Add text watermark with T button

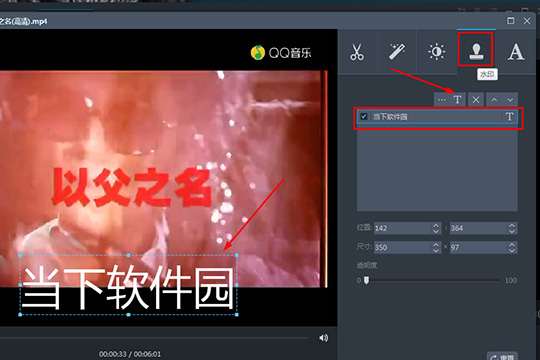click(458, 100)
